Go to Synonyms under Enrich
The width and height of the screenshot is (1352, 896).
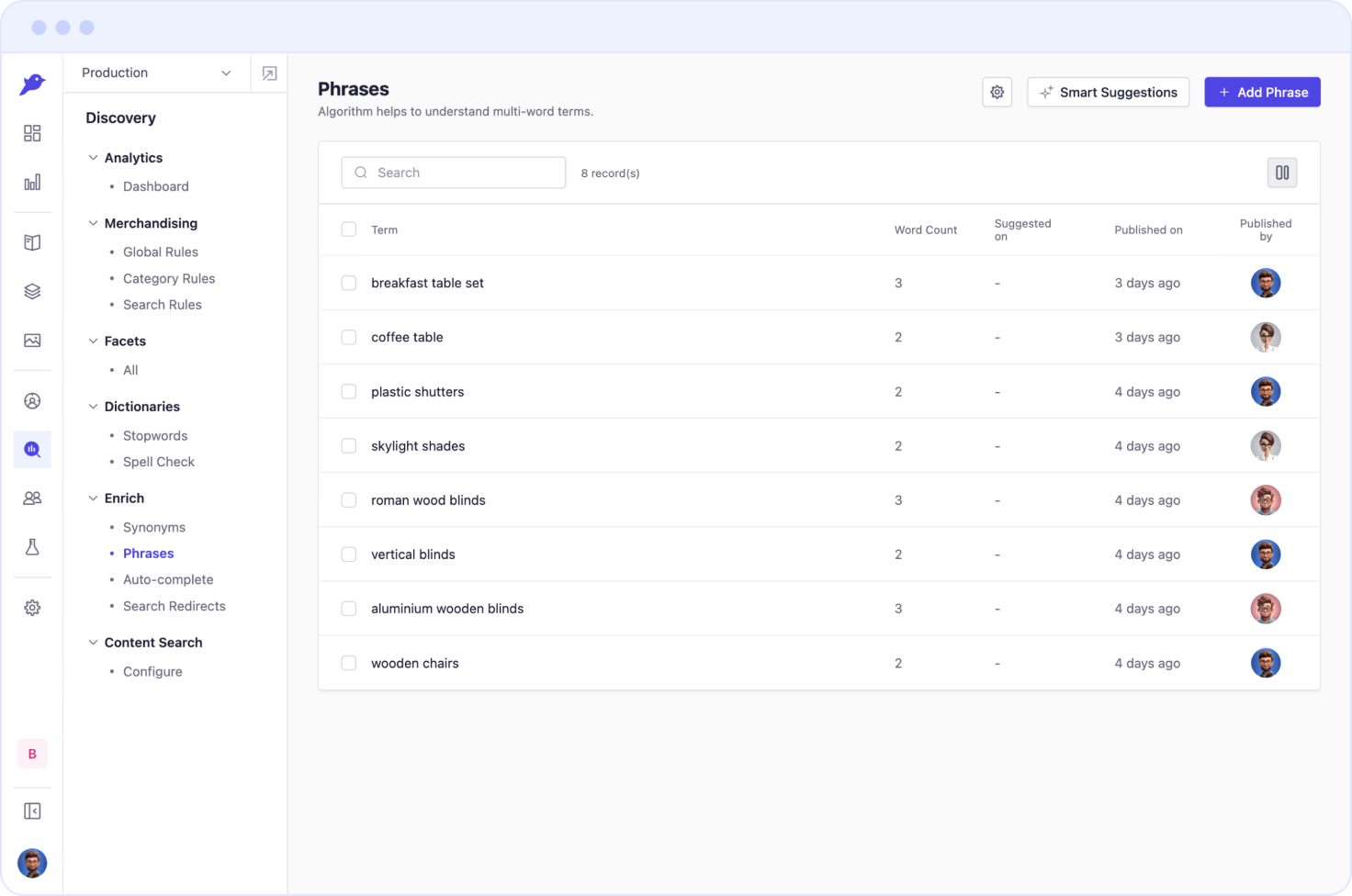[154, 527]
